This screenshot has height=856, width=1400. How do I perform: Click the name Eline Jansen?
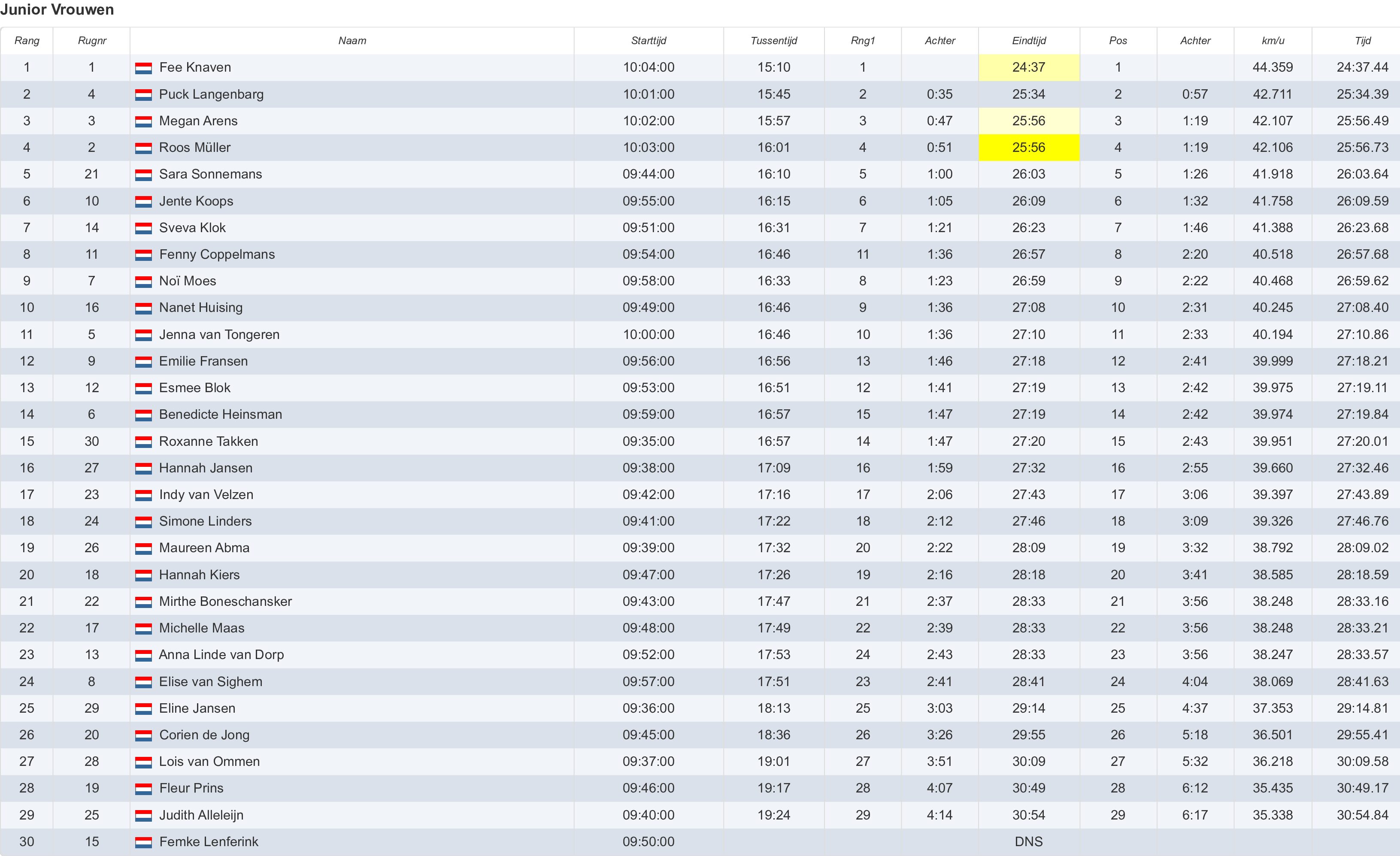[197, 708]
